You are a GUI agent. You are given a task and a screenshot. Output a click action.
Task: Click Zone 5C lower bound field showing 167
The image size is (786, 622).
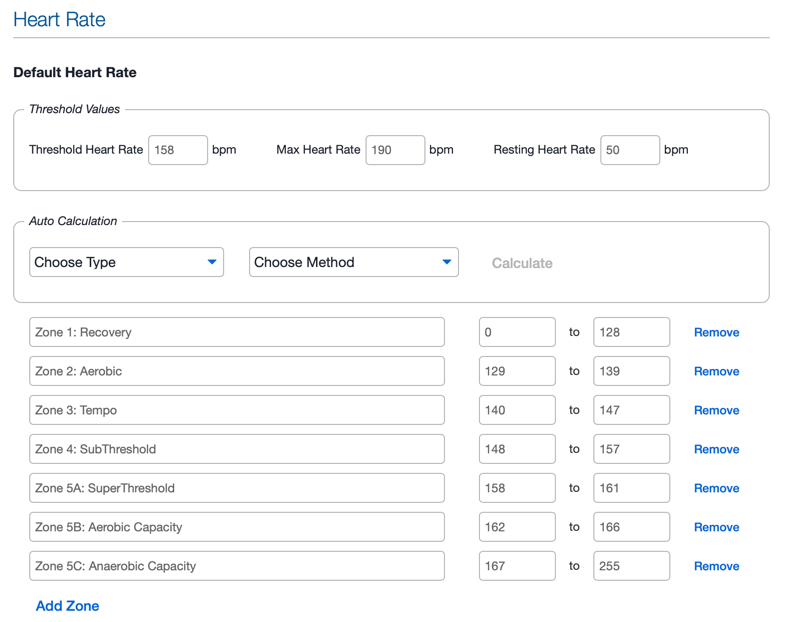point(517,566)
